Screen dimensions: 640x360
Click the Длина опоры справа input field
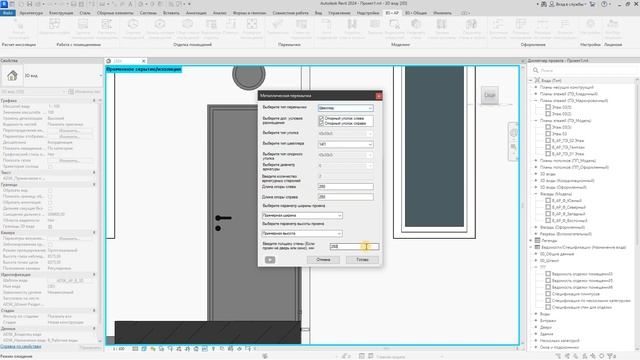(x=345, y=197)
